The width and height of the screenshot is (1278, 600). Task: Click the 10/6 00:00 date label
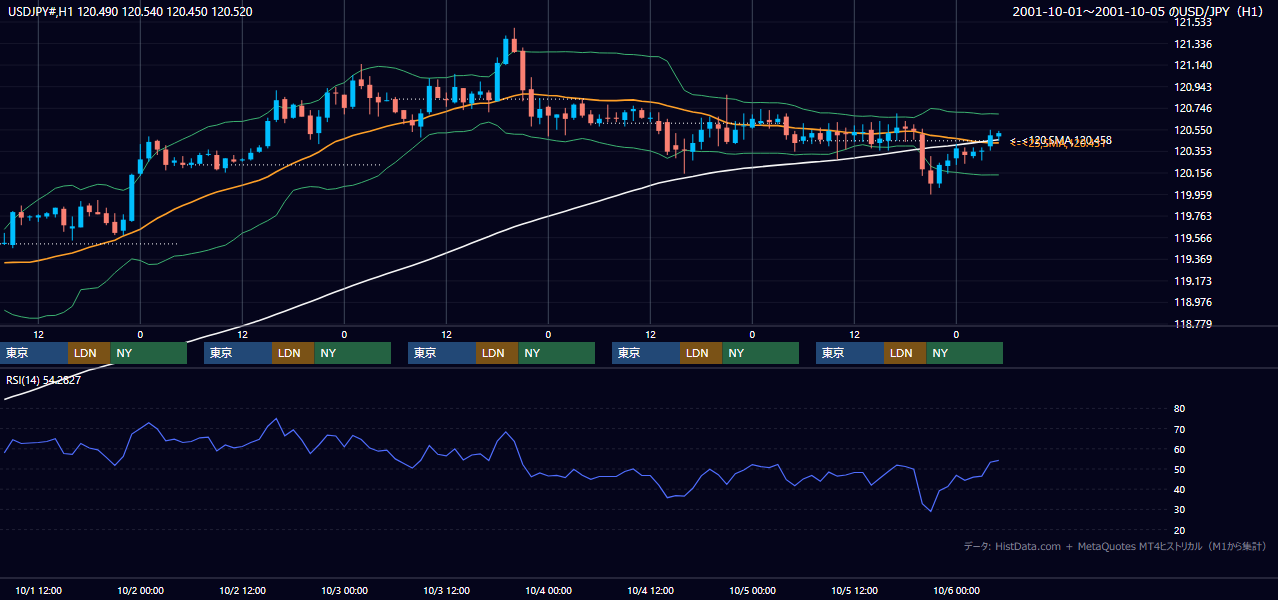click(956, 590)
